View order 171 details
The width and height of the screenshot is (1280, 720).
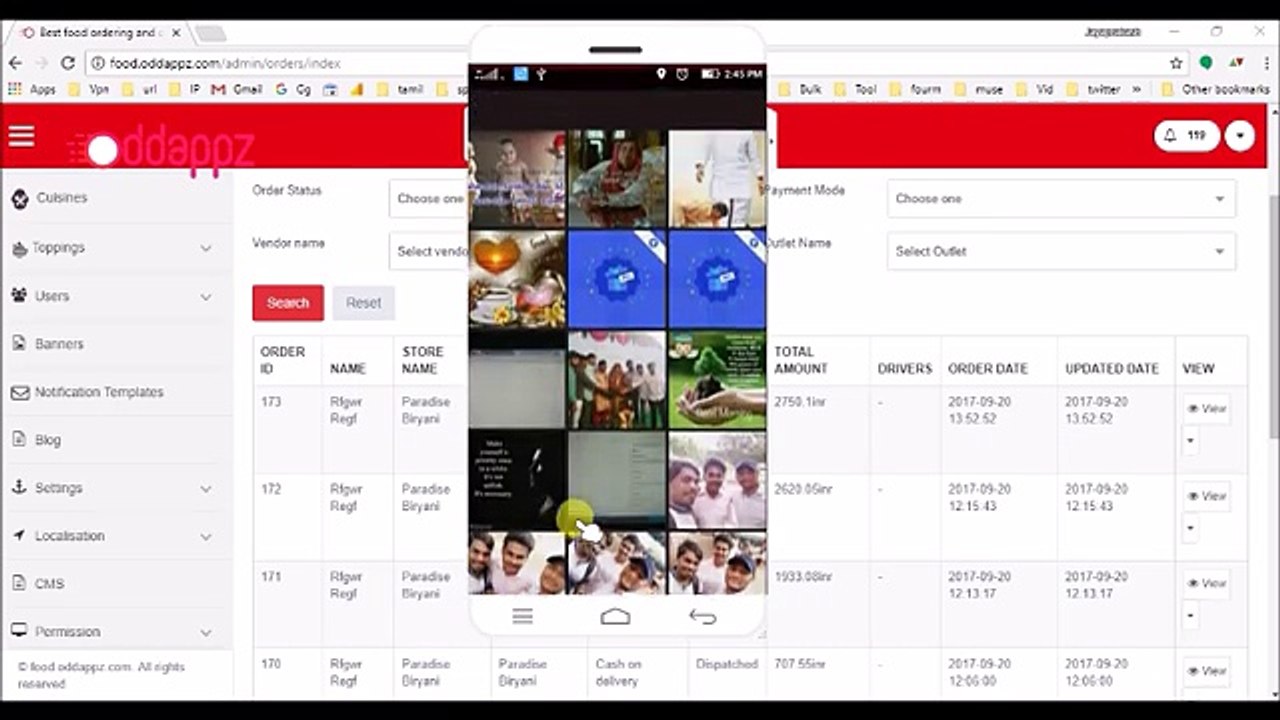1207,583
